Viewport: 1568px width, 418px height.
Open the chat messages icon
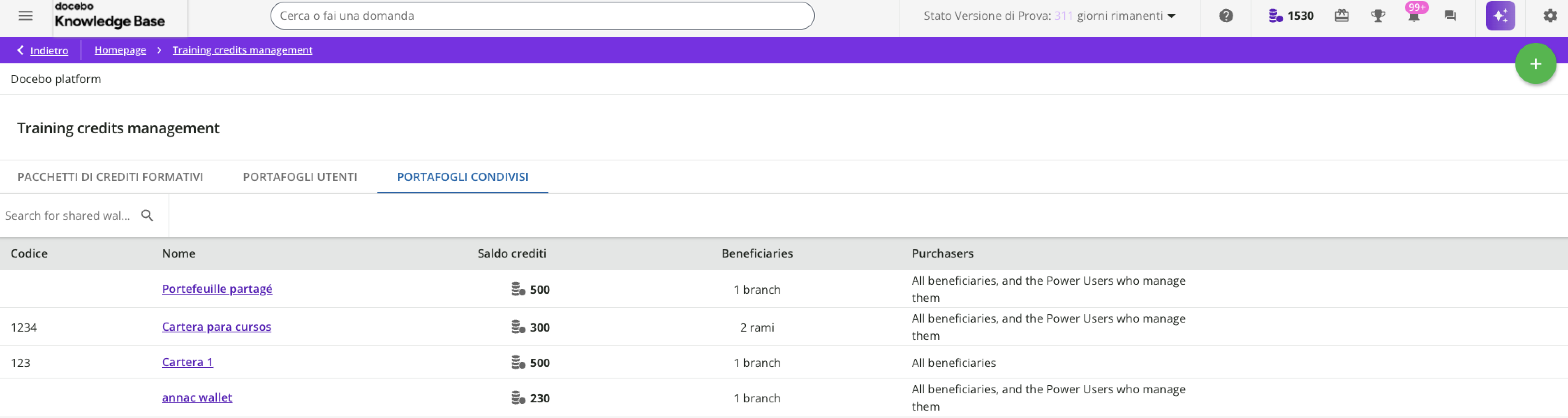[x=1450, y=16]
